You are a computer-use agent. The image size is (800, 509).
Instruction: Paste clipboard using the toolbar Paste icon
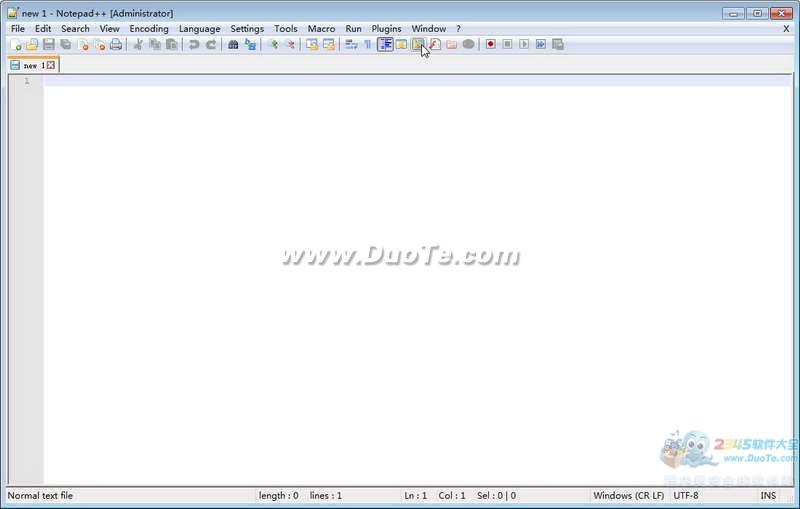pos(171,45)
